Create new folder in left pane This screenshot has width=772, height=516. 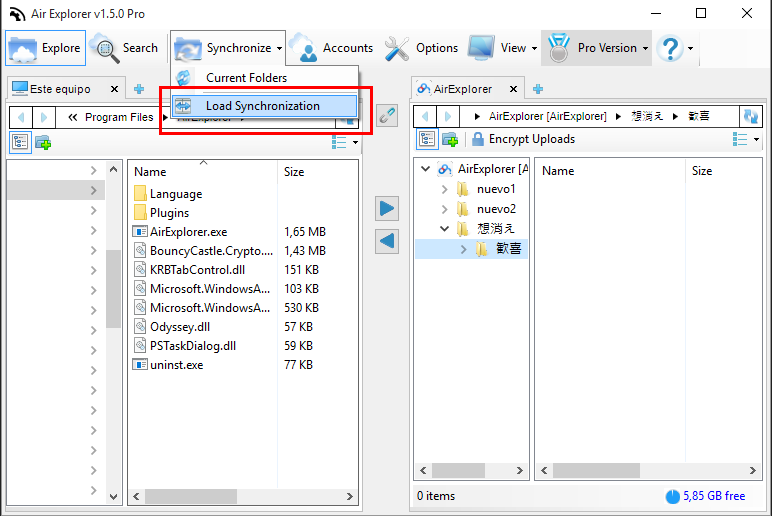tap(43, 142)
